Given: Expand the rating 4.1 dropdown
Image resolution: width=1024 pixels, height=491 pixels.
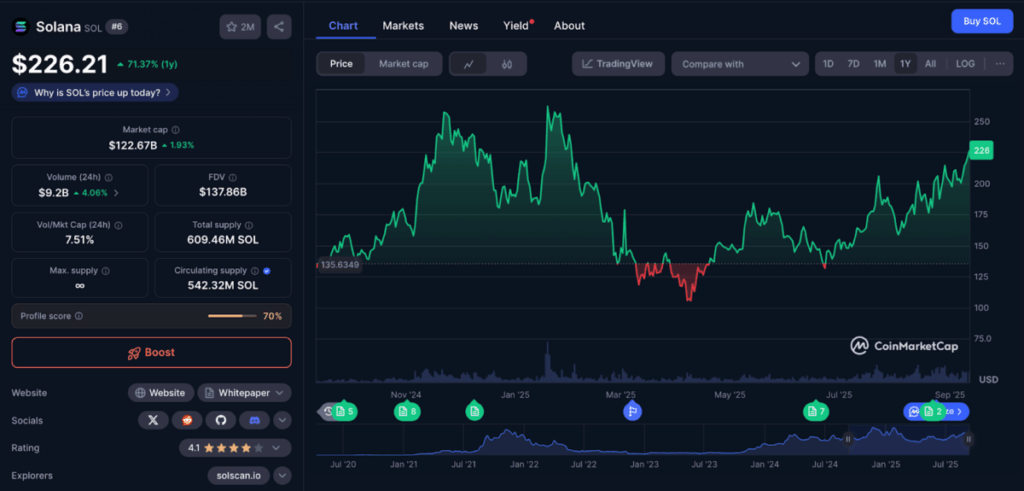Looking at the screenshot, I should 235,448.
